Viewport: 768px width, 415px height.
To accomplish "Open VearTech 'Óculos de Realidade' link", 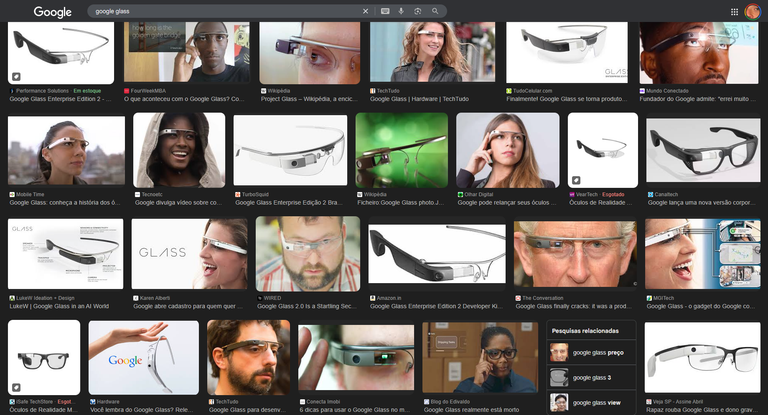I will 601,202.
